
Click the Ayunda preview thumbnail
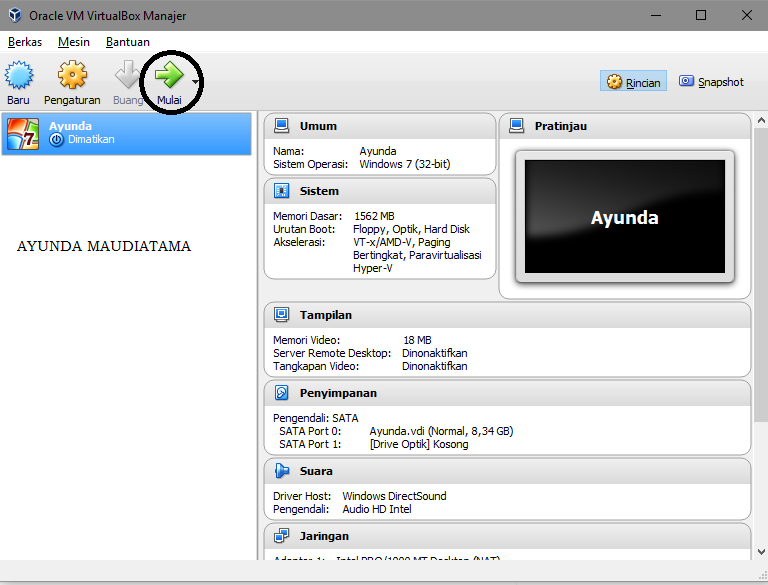[625, 217]
